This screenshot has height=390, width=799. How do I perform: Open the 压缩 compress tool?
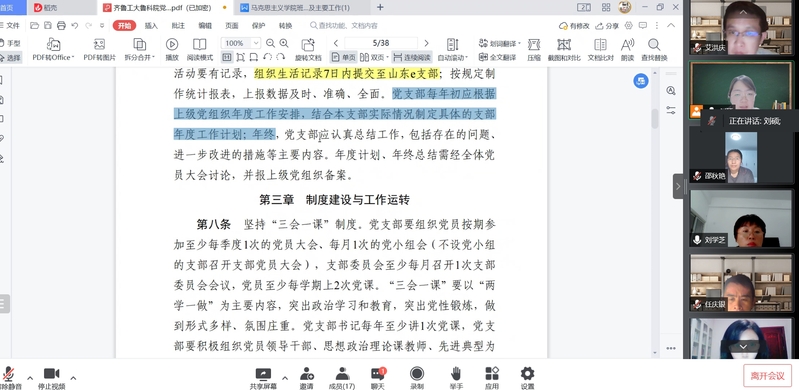pos(534,49)
